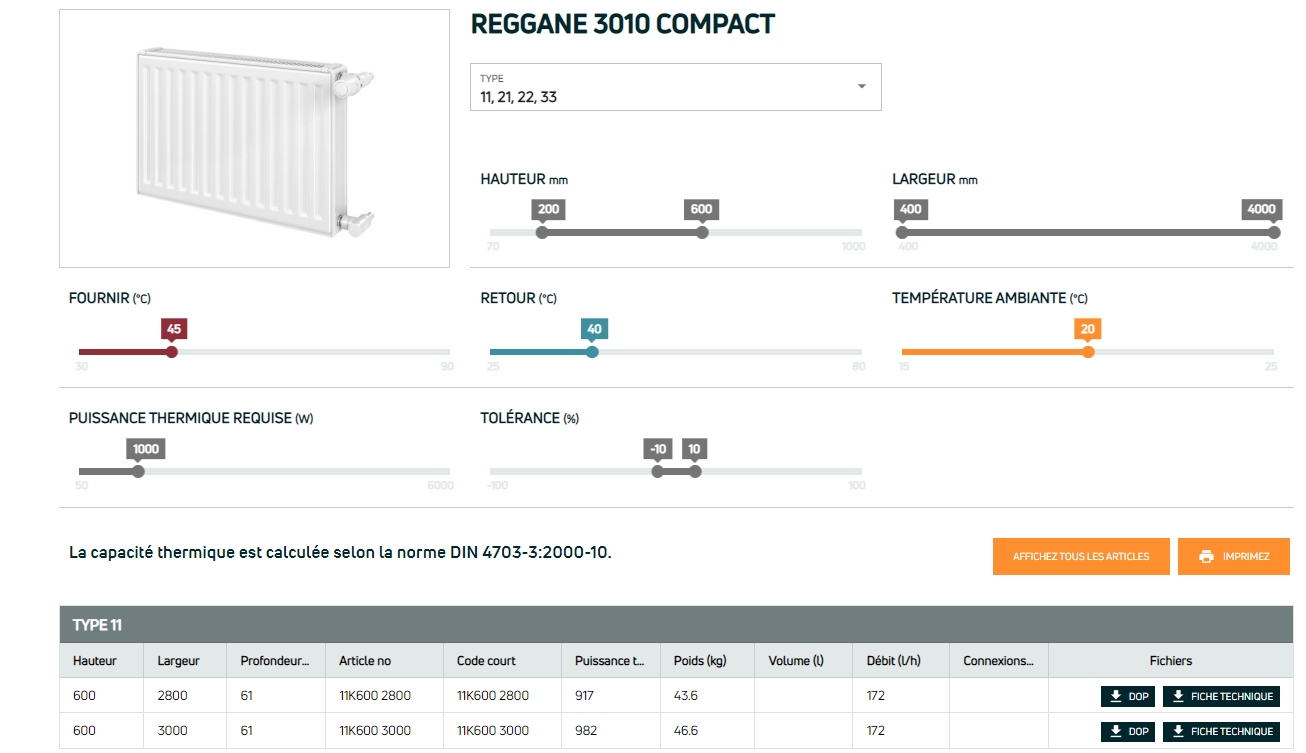The height and width of the screenshot is (753, 1306).
Task: Click Affichez tous les articles button
Action: [1080, 557]
